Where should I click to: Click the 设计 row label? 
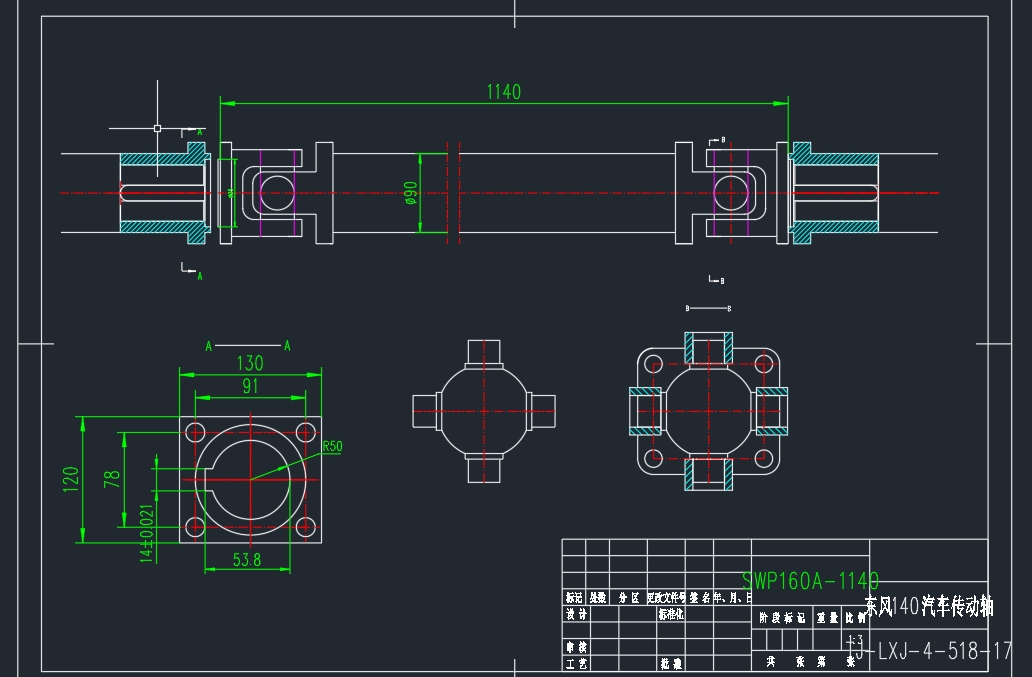(x=577, y=614)
